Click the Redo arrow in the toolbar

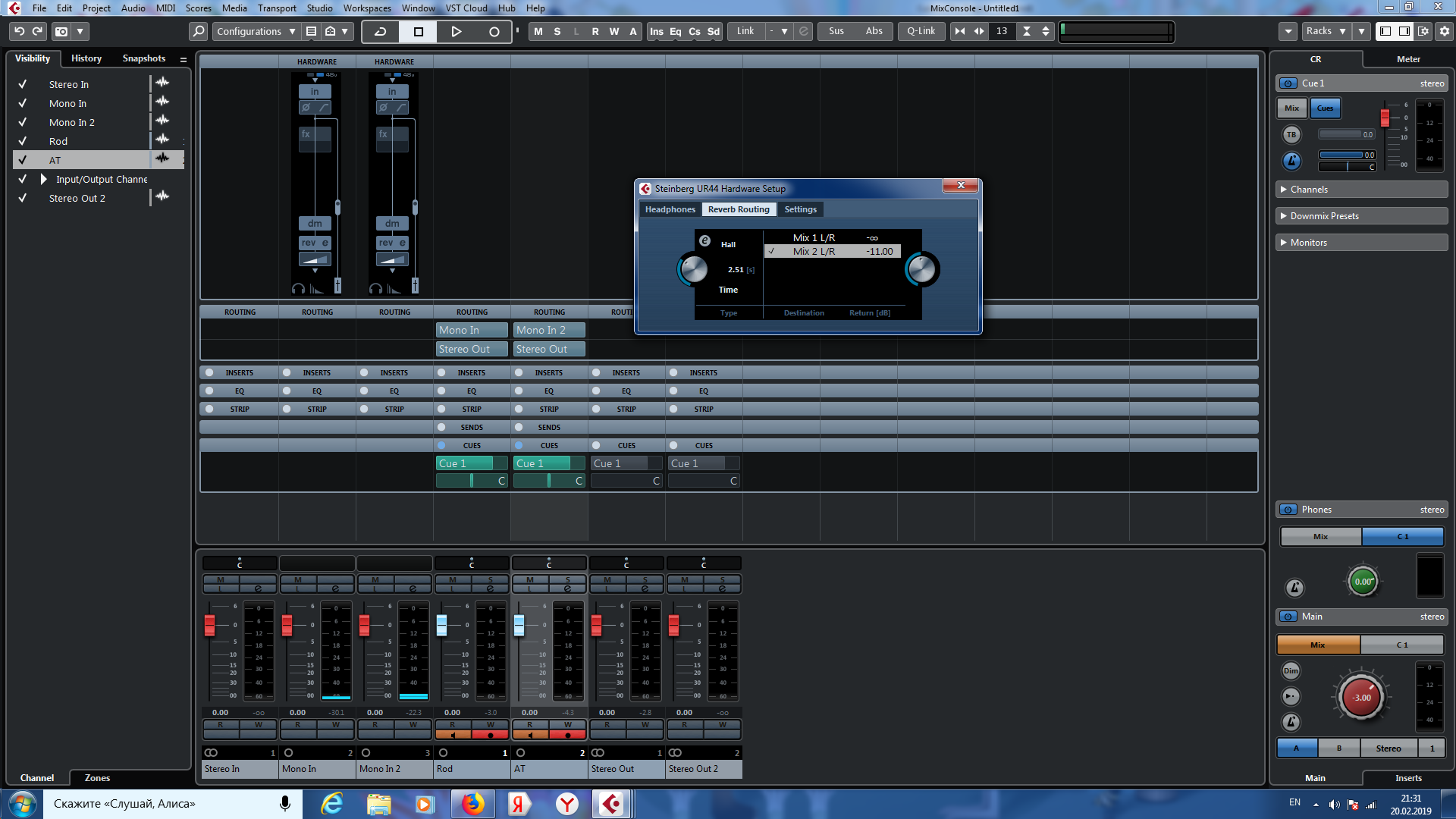[x=37, y=31]
